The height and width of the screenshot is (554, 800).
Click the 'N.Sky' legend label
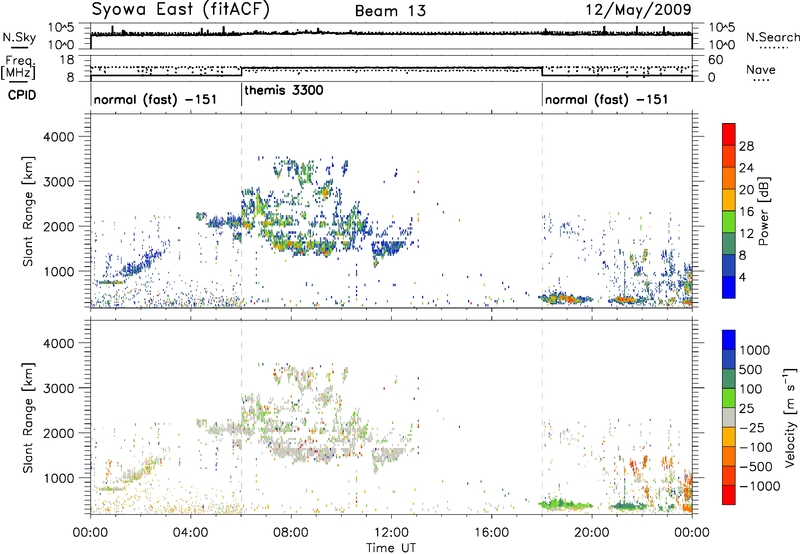click(x=19, y=37)
